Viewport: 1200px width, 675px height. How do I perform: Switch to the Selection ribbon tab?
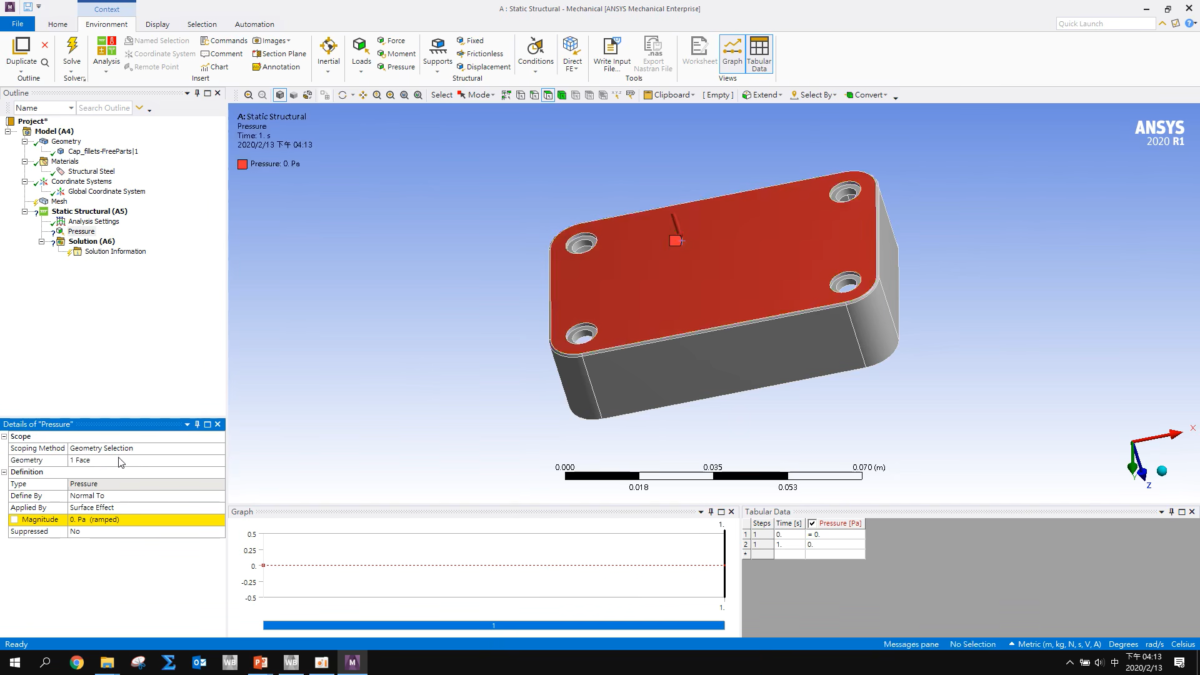[202, 24]
